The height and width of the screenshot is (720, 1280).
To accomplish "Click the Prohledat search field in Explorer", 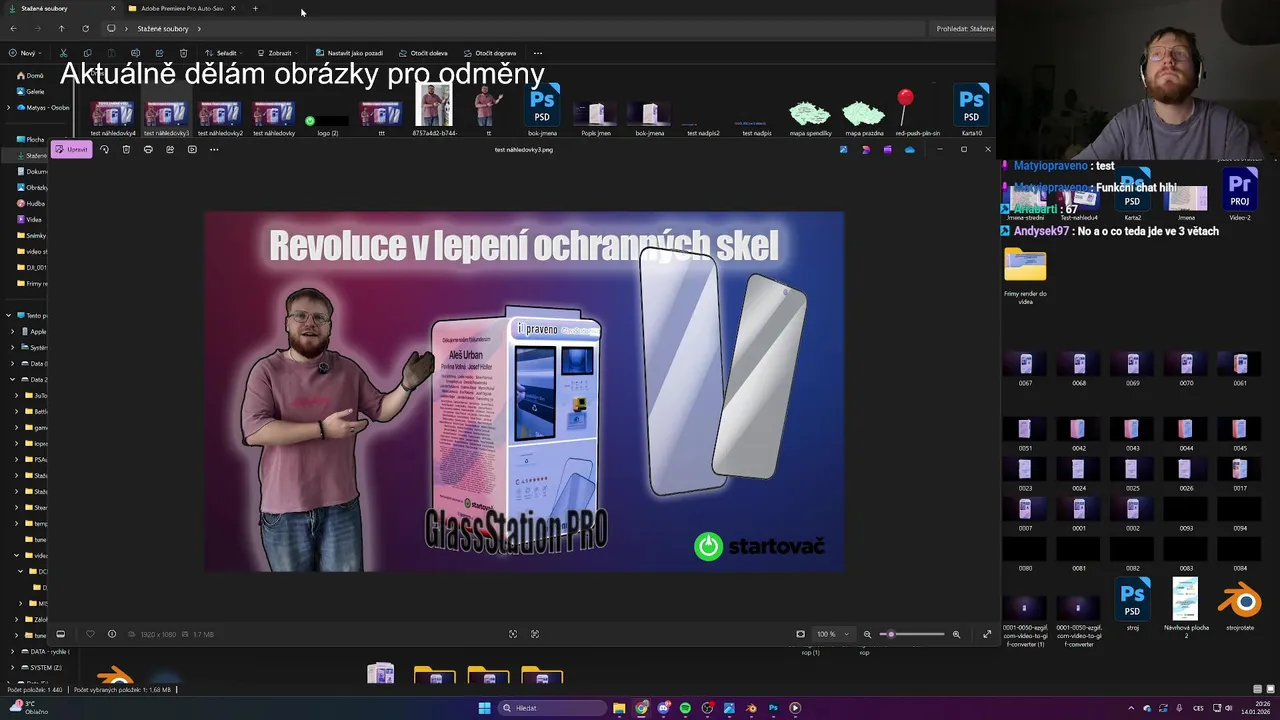I will click(963, 28).
